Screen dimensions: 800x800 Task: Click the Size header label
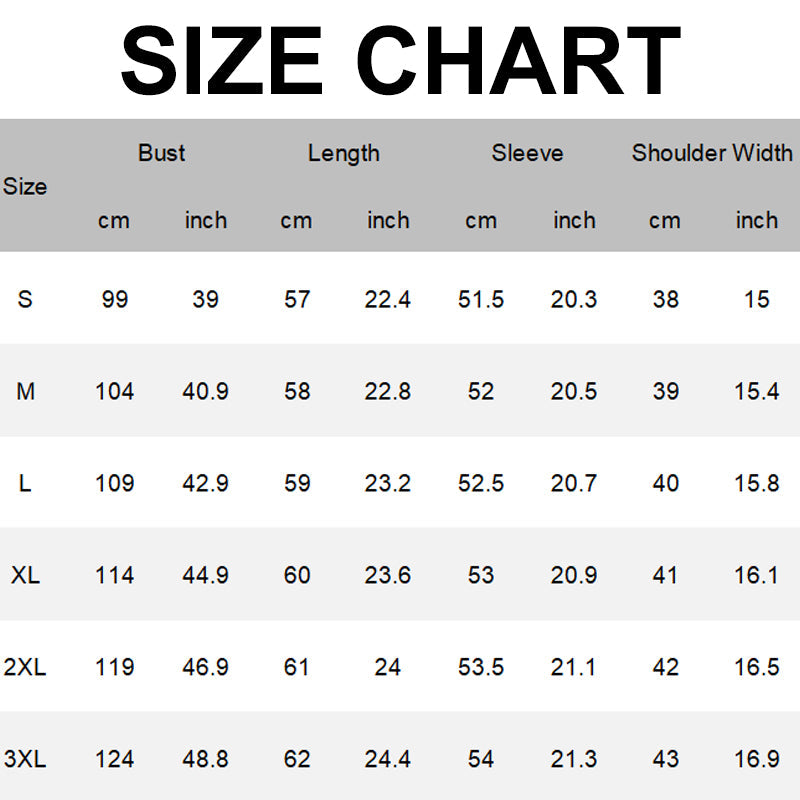[25, 186]
